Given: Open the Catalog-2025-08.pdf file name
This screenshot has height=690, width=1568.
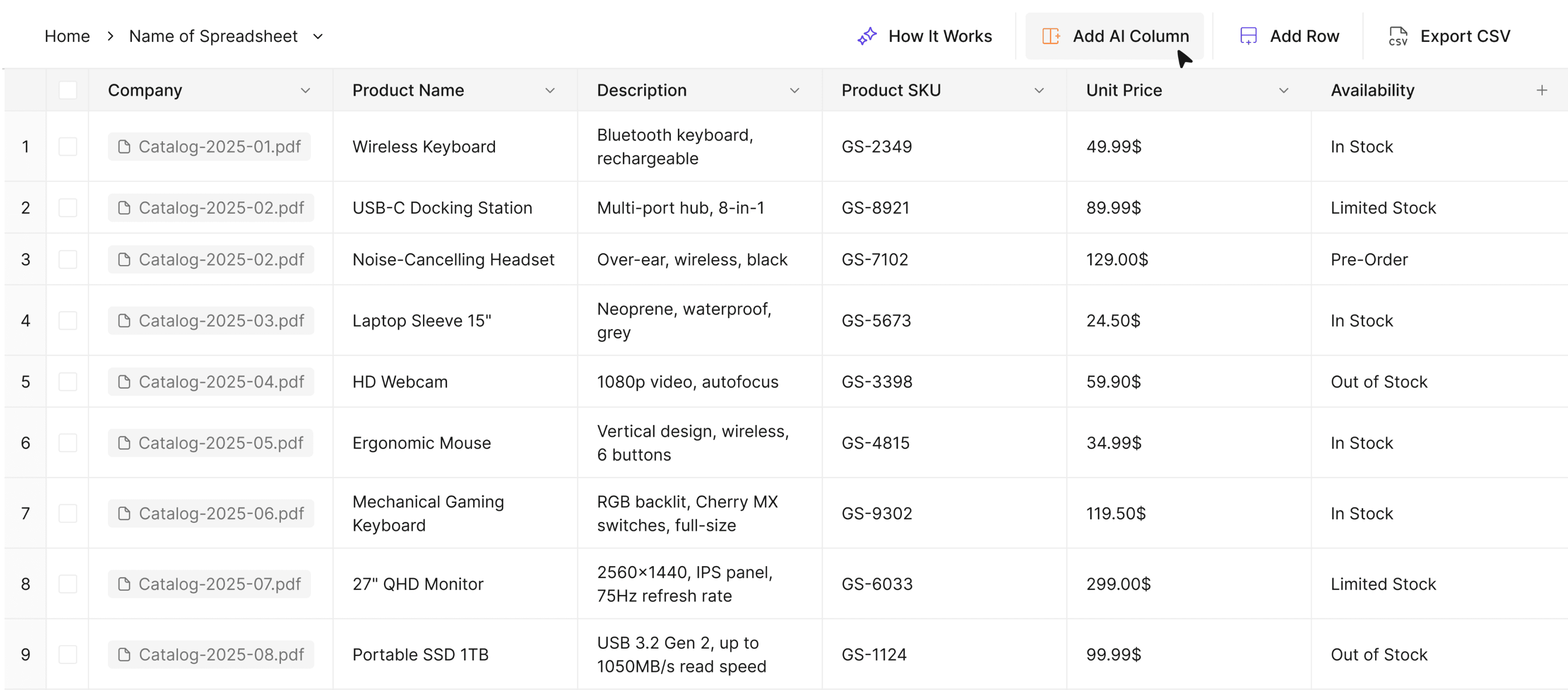Looking at the screenshot, I should point(221,654).
